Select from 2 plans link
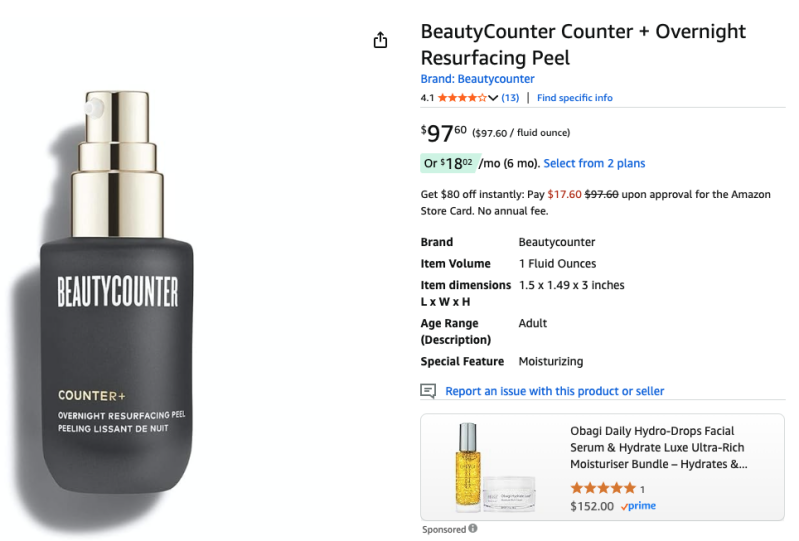The height and width of the screenshot is (541, 799). [x=594, y=164]
